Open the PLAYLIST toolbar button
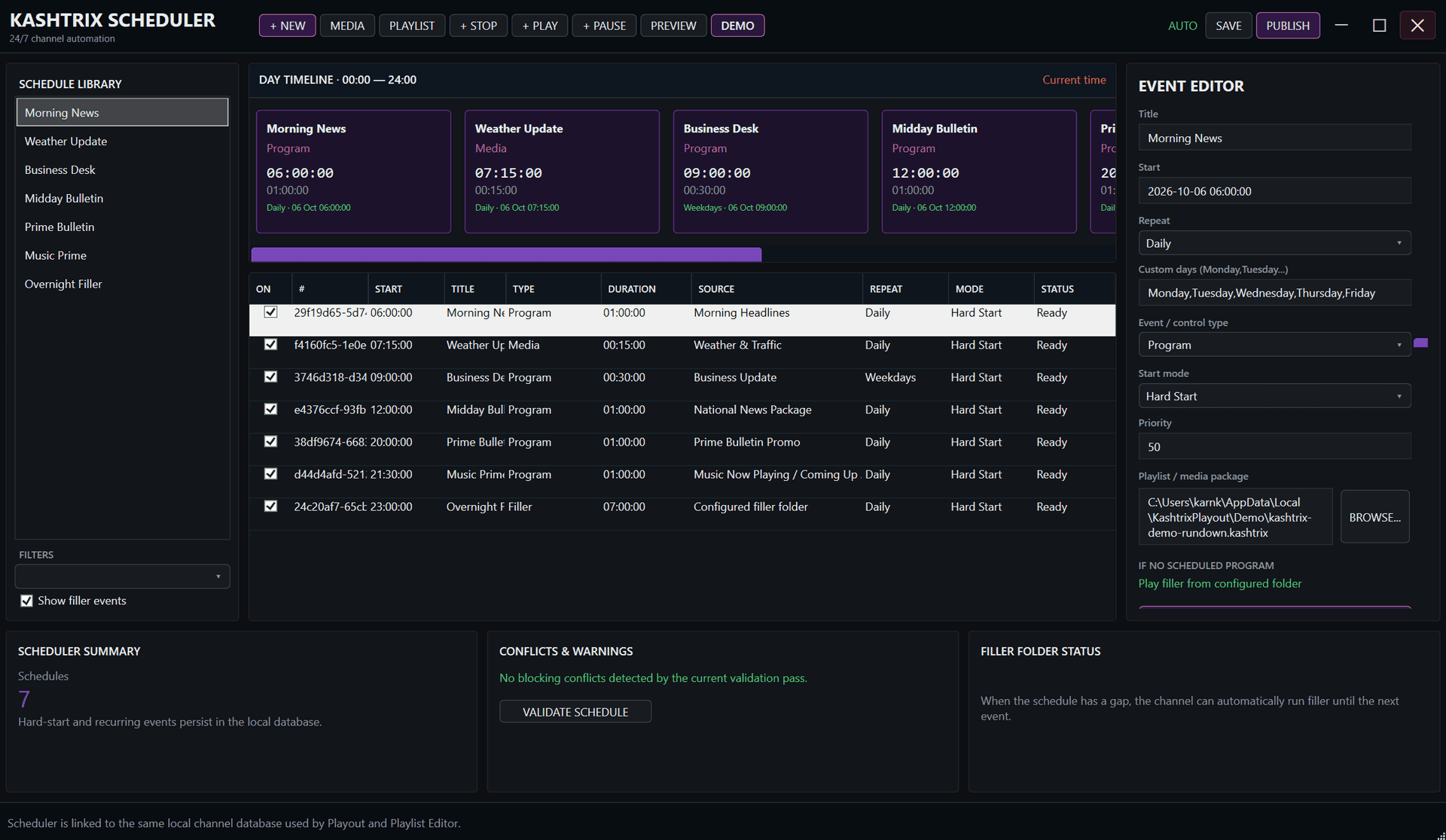This screenshot has height=840, width=1446. coord(412,26)
